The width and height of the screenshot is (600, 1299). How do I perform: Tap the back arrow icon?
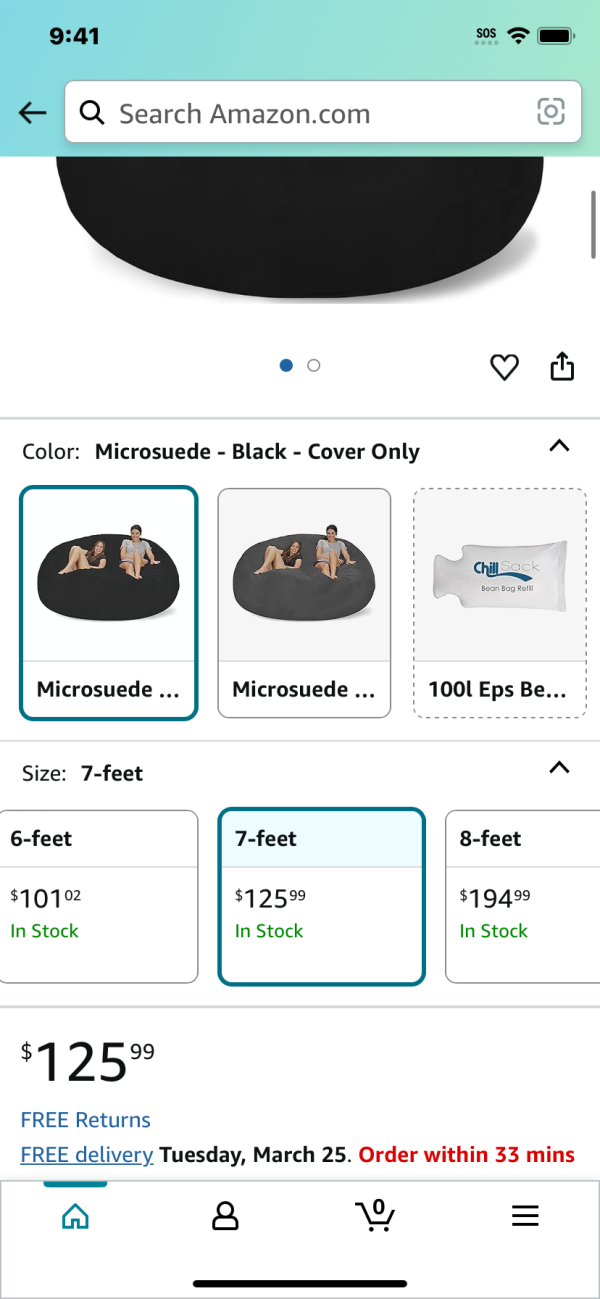(33, 113)
